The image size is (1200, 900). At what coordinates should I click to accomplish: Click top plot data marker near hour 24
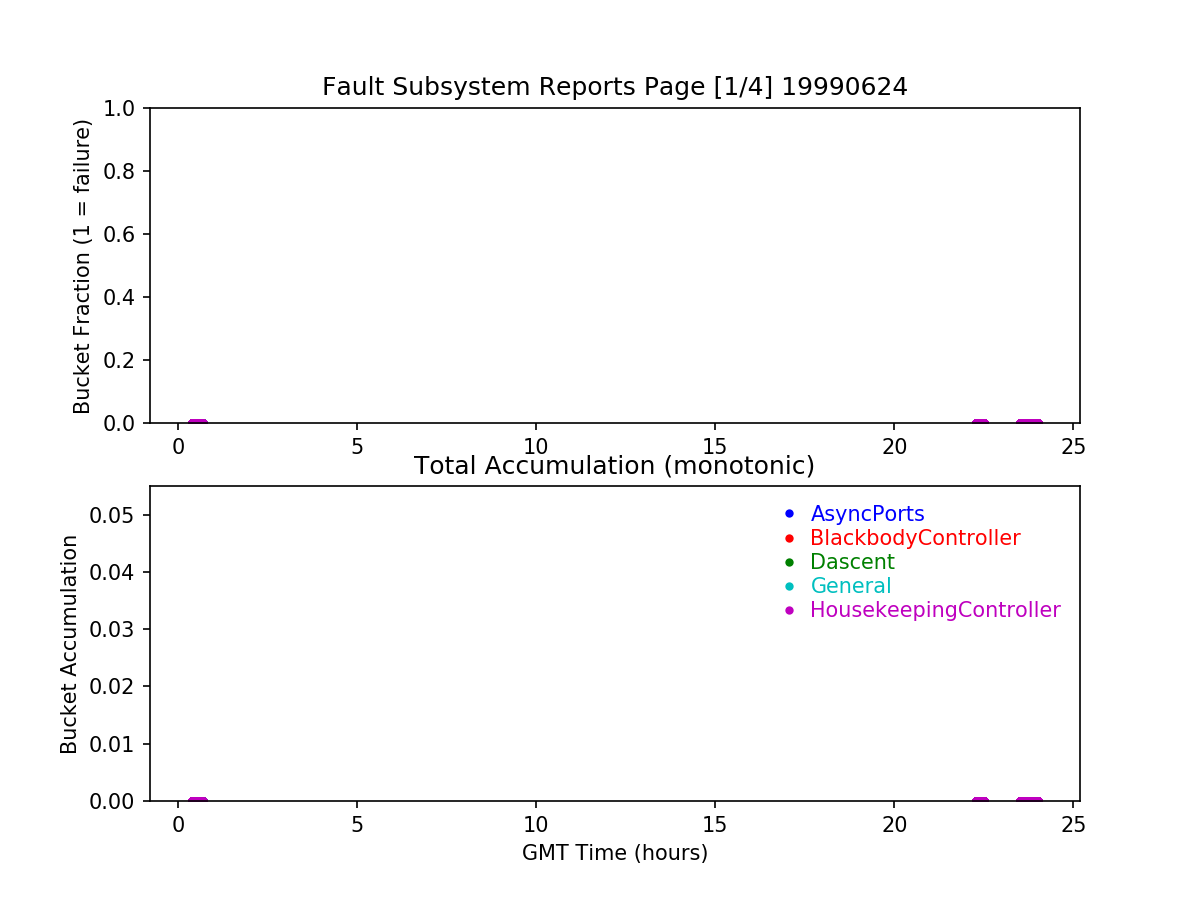click(1029, 423)
